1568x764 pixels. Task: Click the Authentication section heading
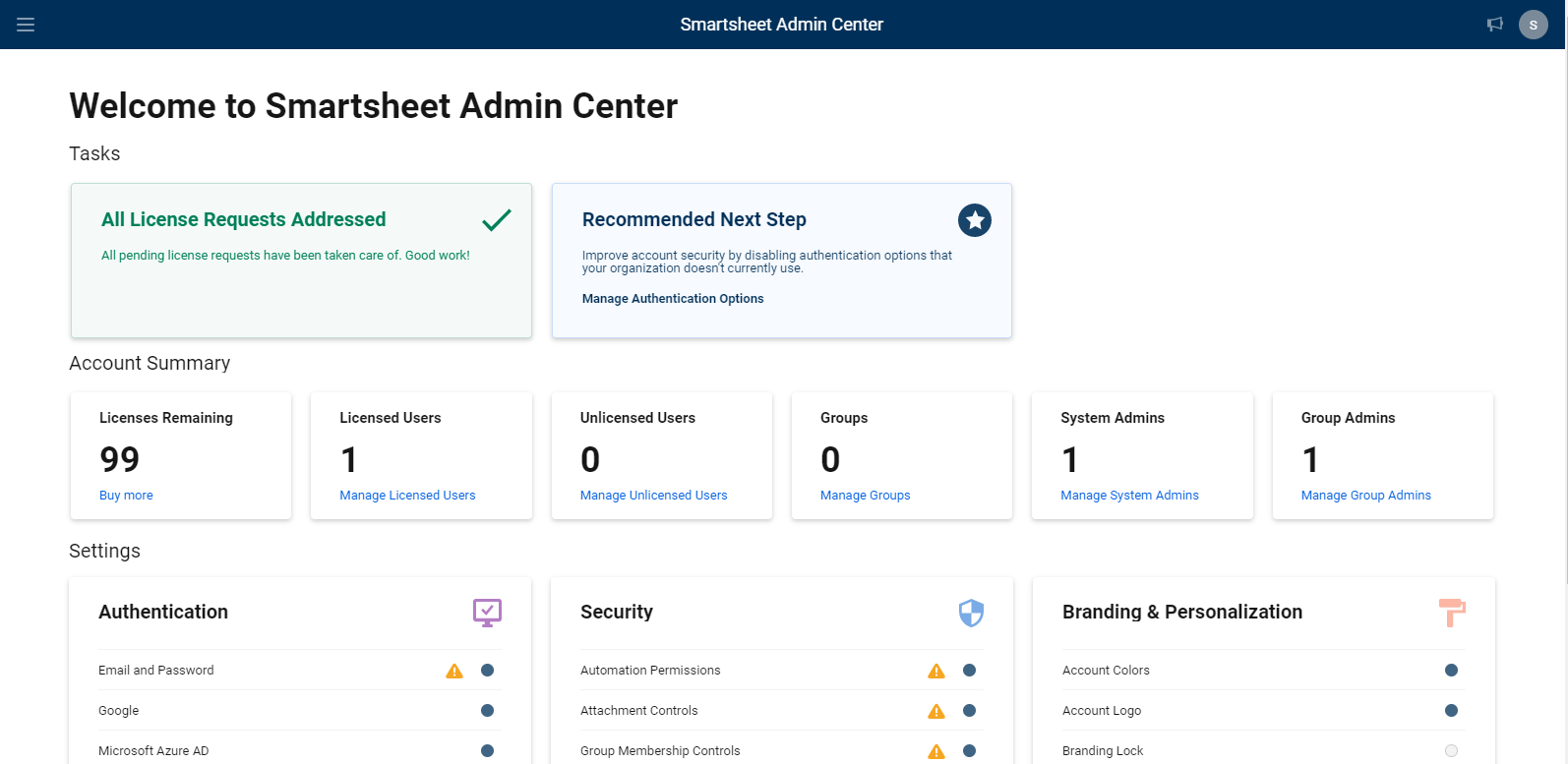[163, 612]
